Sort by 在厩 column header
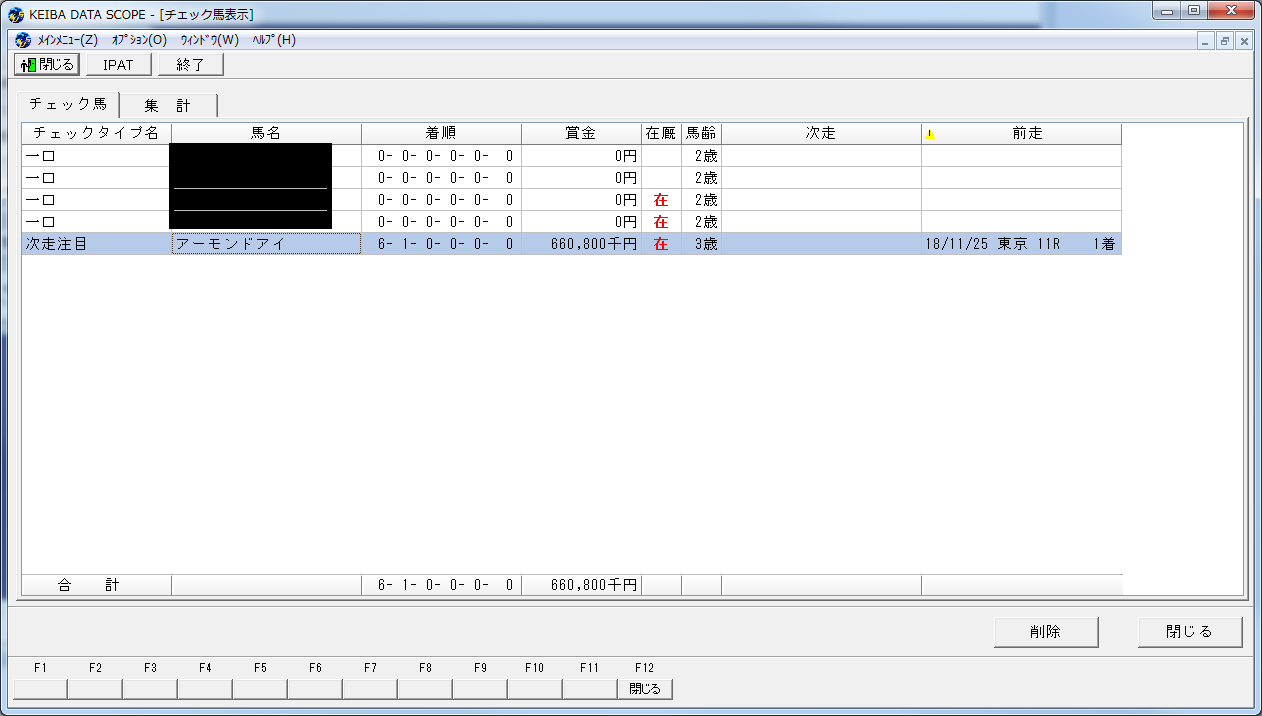 [662, 133]
